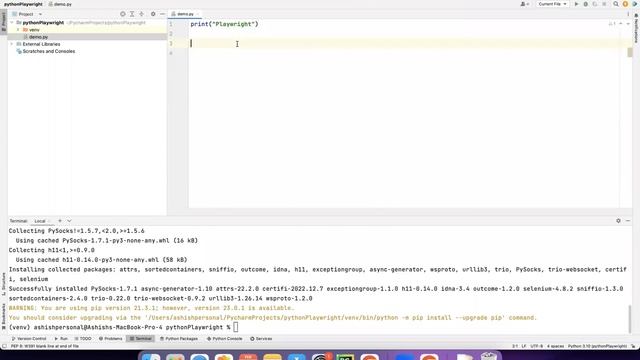The height and width of the screenshot is (360, 640).
Task: Click the editor vertical scrollbar marker
Action: [630, 52]
